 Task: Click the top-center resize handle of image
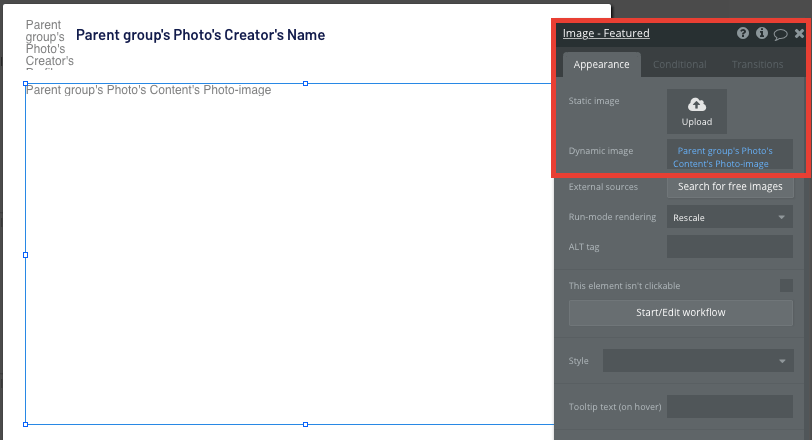(306, 83)
